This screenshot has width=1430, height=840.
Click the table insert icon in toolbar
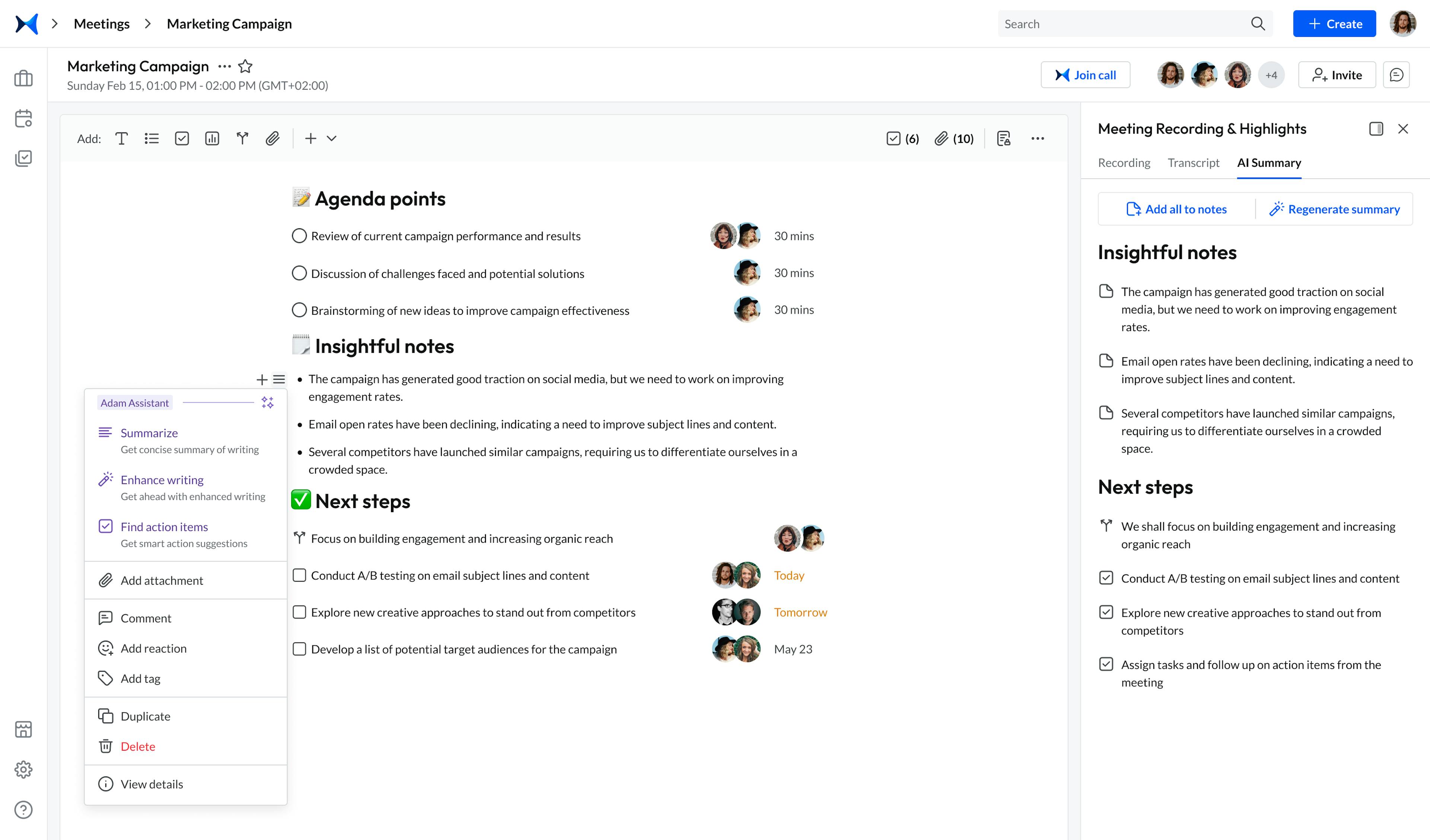click(211, 138)
